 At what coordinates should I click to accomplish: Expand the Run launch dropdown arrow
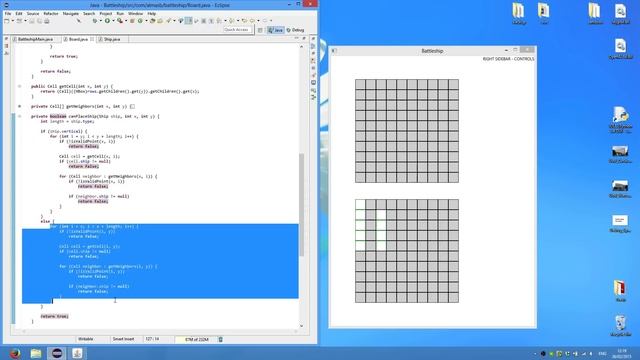pos(113,21)
